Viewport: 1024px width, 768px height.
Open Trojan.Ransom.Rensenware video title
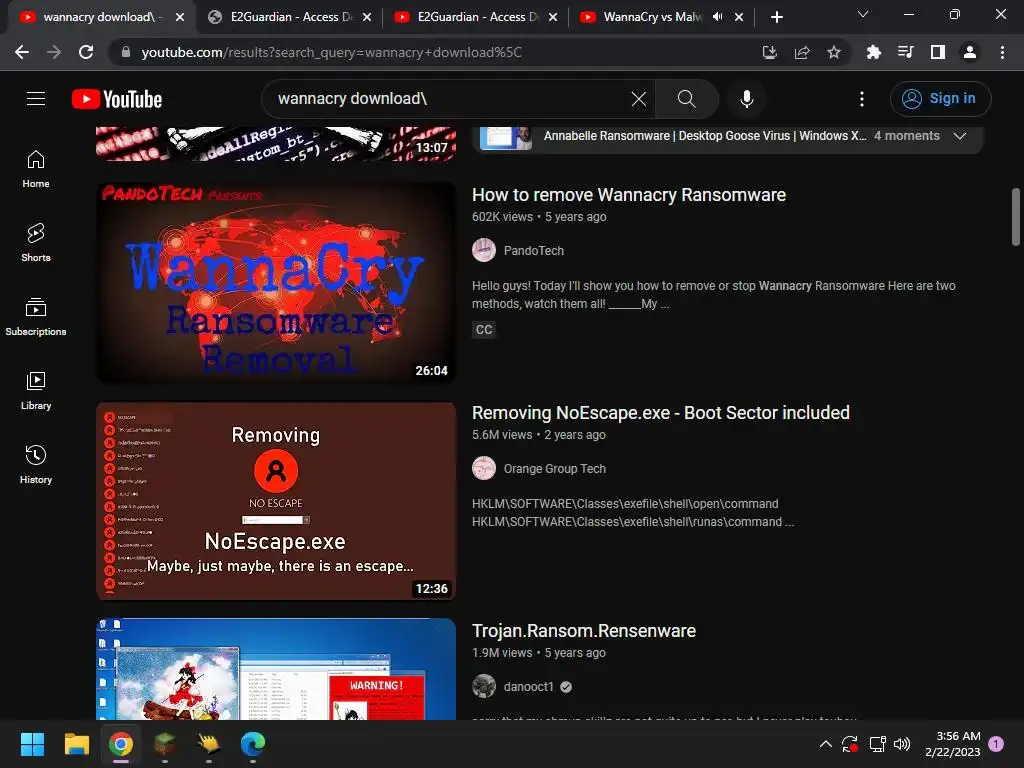[584, 631]
